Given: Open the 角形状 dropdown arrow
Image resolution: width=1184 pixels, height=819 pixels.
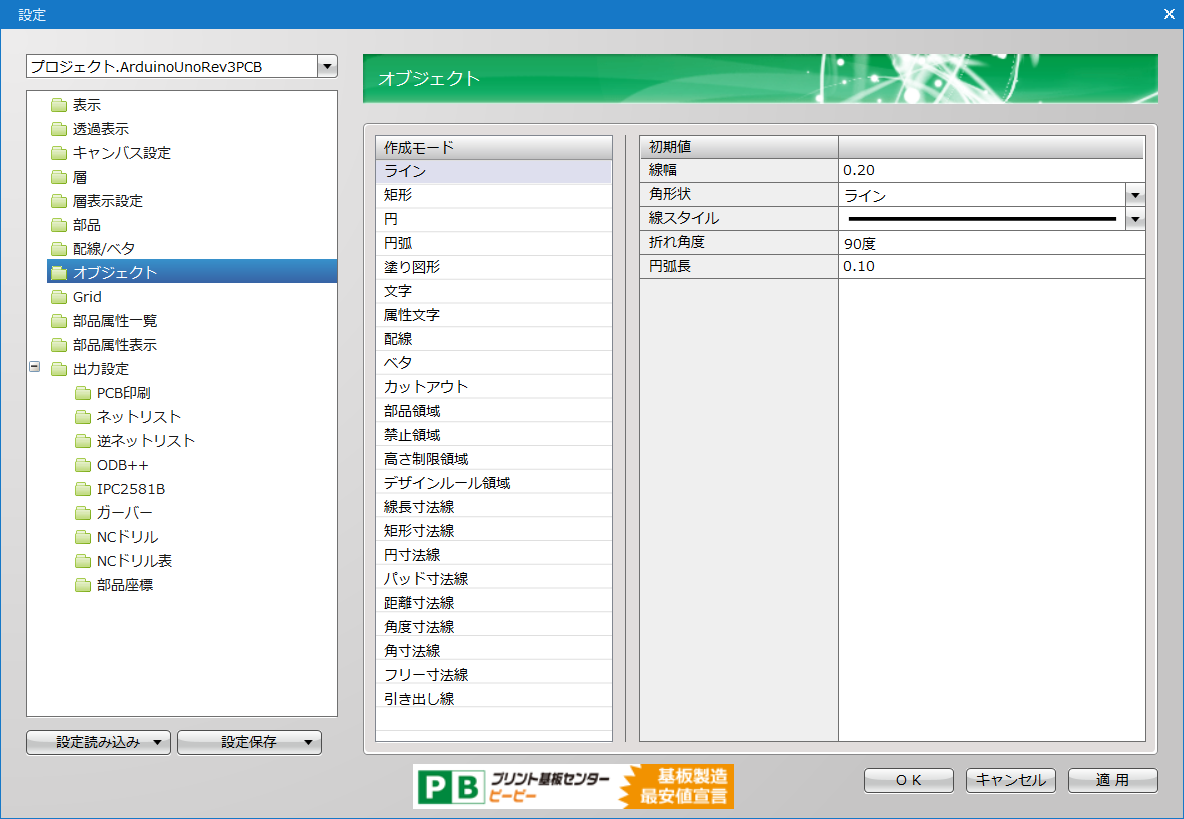Looking at the screenshot, I should [x=1135, y=195].
